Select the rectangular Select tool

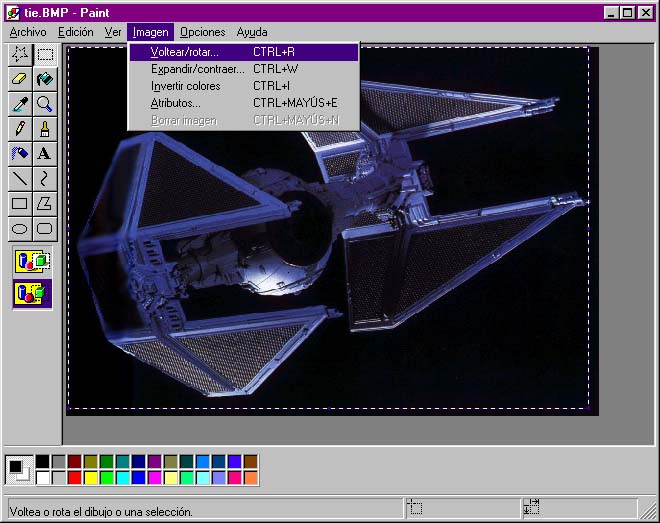pyautogui.click(x=45, y=54)
